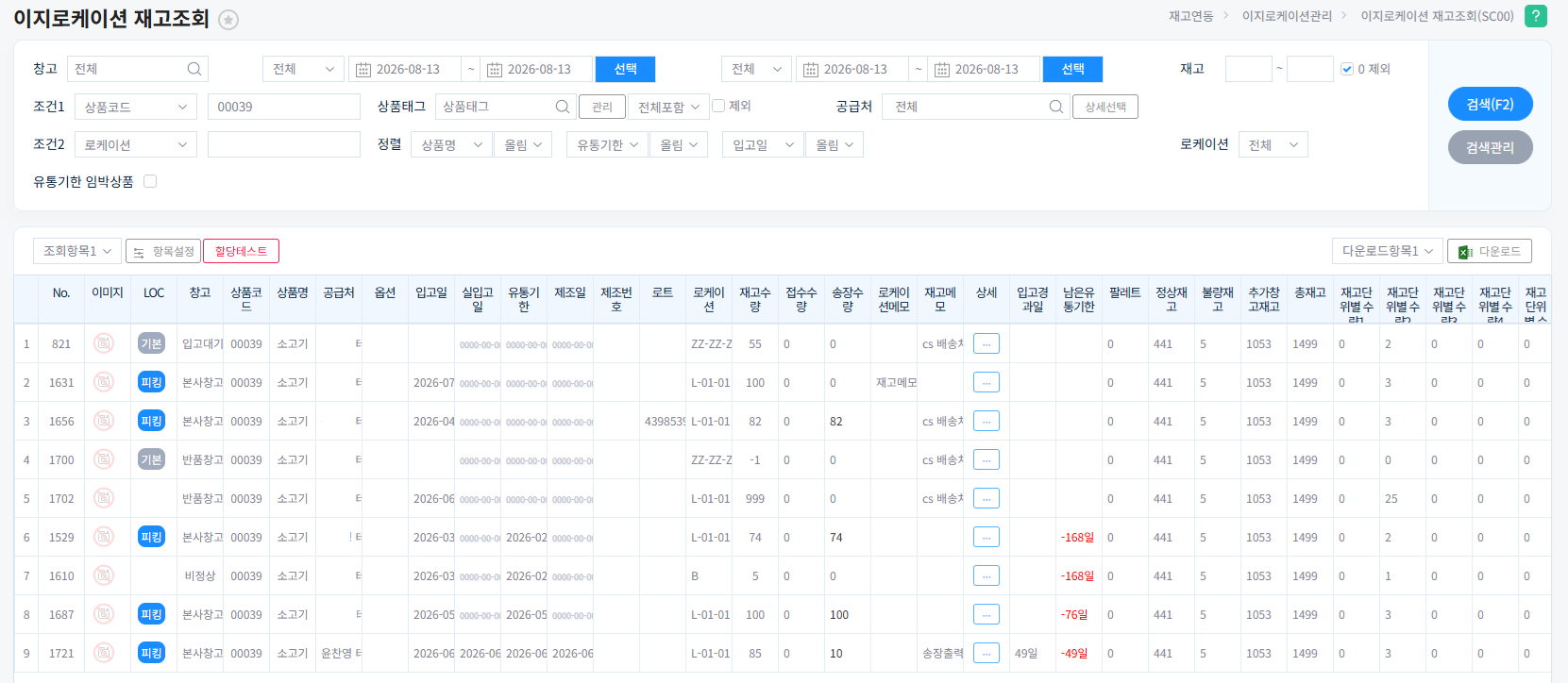The image size is (1568, 683).
Task: Go to 이지로케이션관리 breadcrumb
Action: click(1287, 16)
